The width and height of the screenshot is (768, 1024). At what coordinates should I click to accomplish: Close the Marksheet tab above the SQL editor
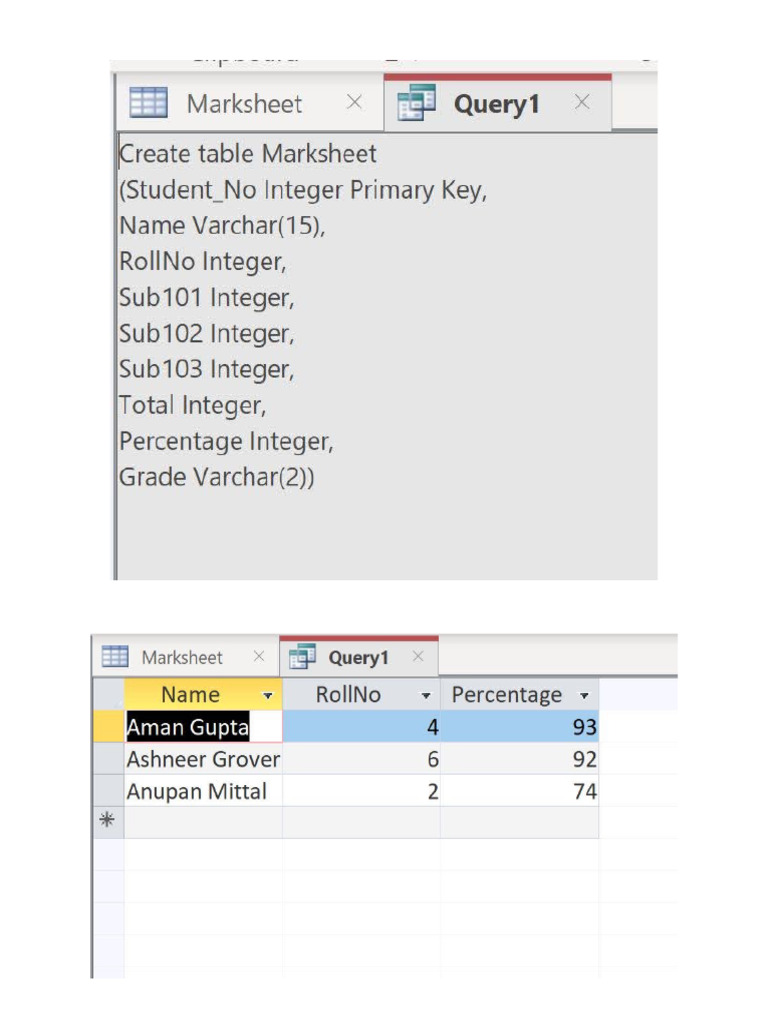(x=354, y=102)
